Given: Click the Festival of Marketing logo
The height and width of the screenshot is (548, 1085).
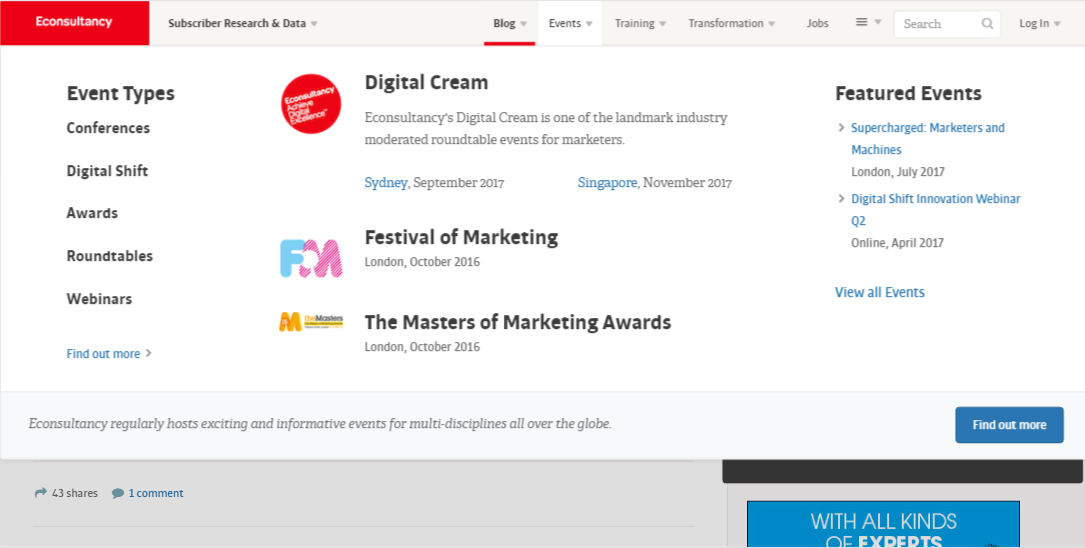Looking at the screenshot, I should [x=311, y=258].
